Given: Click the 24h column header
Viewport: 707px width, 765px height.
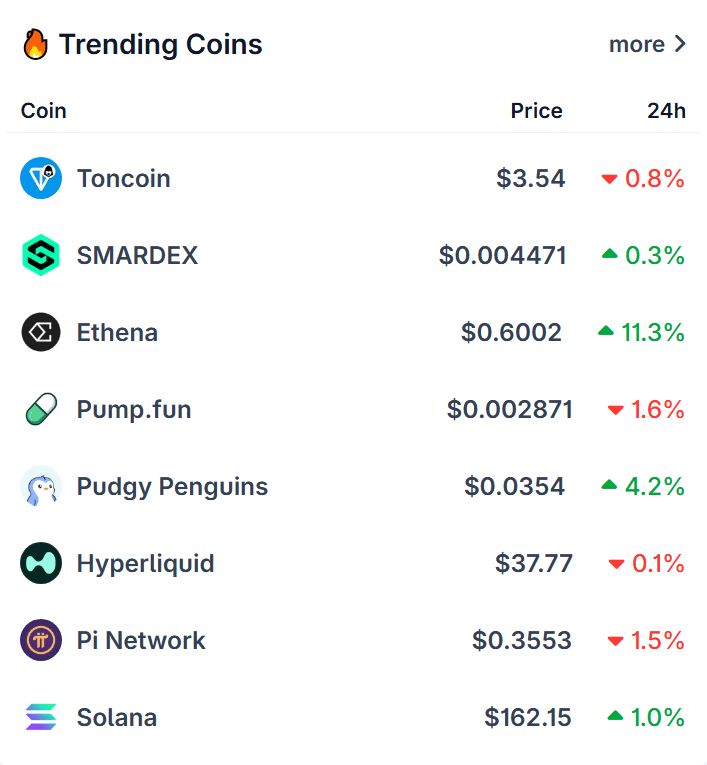Looking at the screenshot, I should point(667,111).
